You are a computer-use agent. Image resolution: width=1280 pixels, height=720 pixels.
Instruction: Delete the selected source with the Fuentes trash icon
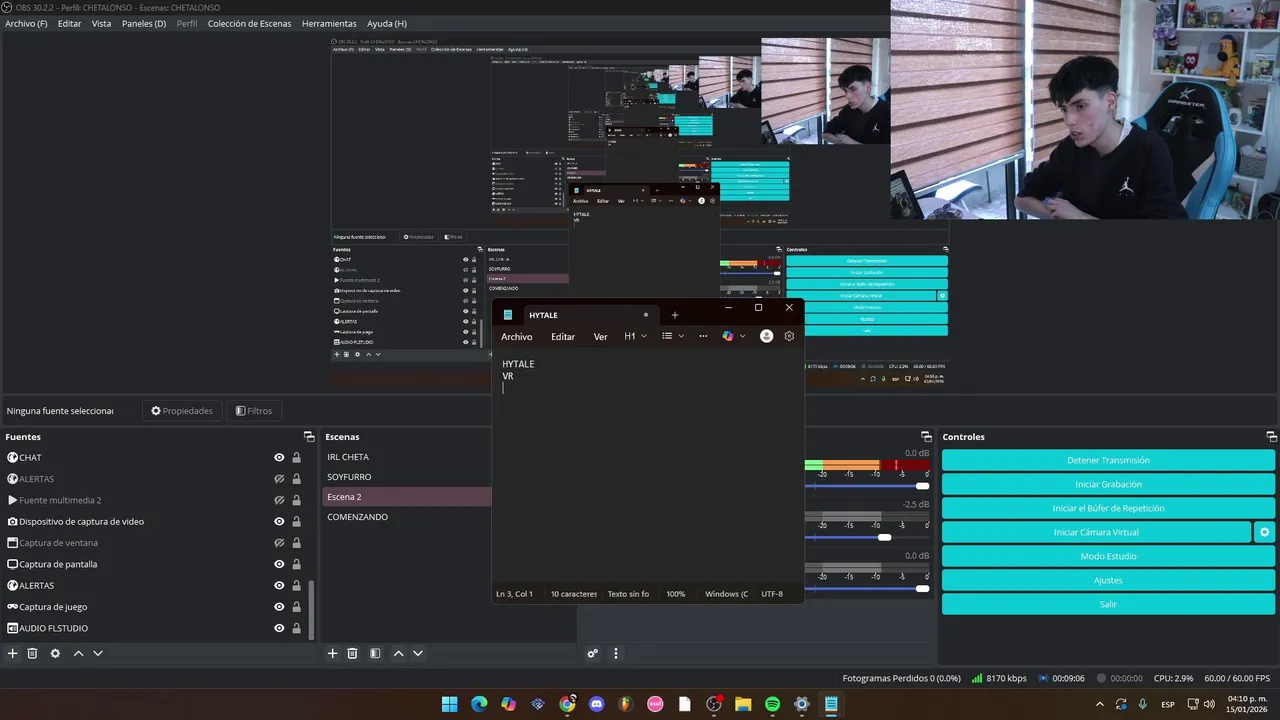[32, 653]
